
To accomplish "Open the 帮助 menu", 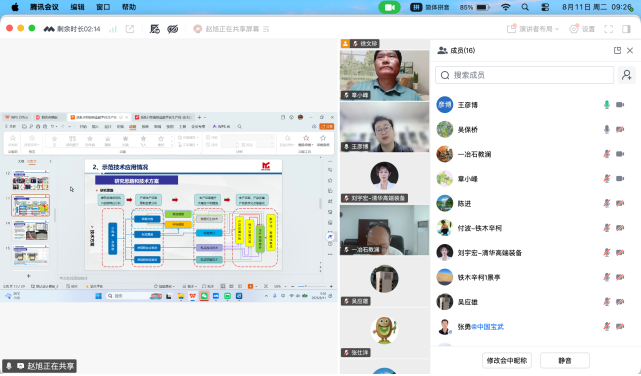I will pos(129,7).
